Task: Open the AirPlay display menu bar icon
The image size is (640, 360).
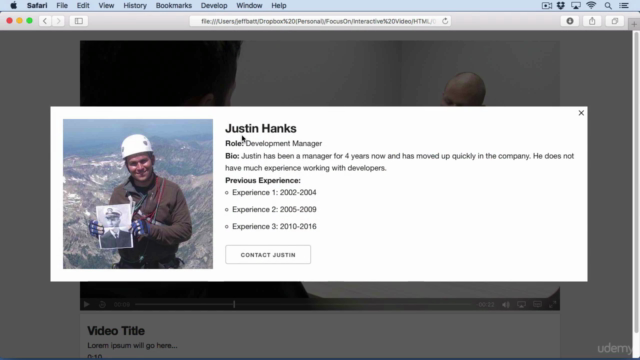Action: point(576,5)
